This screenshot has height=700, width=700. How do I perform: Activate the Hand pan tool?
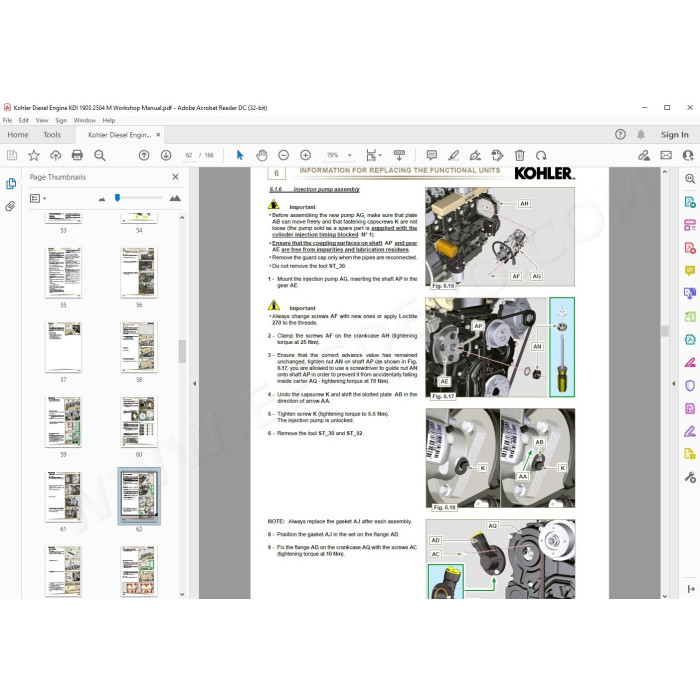coord(262,155)
